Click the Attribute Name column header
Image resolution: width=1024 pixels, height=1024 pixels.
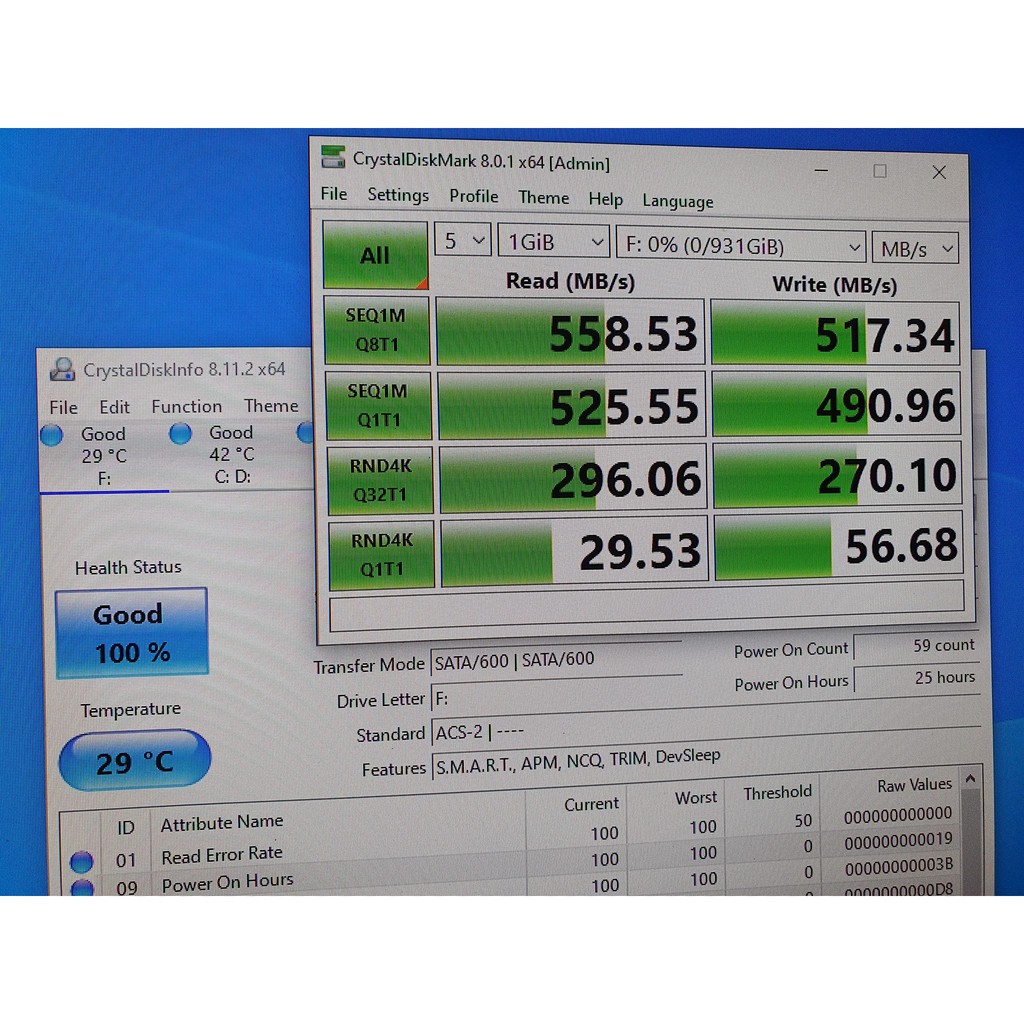tap(221, 823)
